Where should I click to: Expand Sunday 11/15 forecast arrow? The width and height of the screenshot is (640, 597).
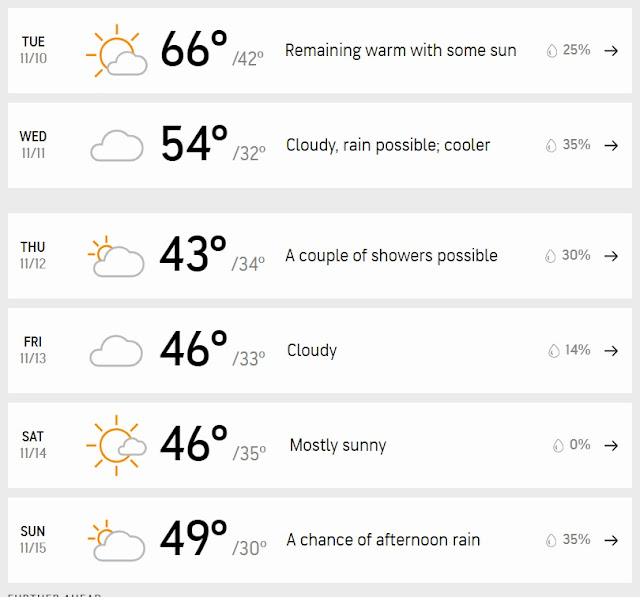[611, 540]
